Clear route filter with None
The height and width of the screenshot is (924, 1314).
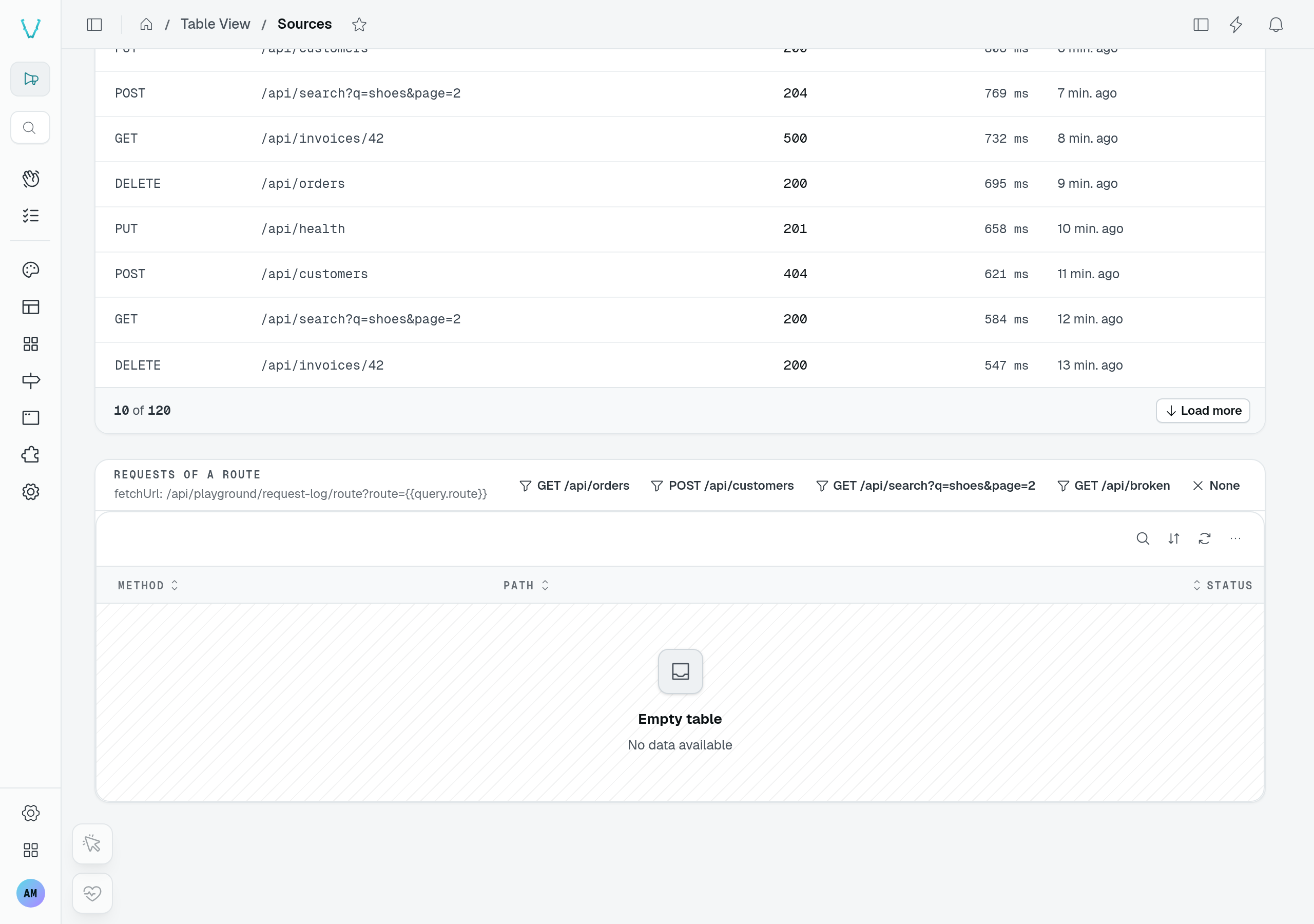pos(1216,486)
